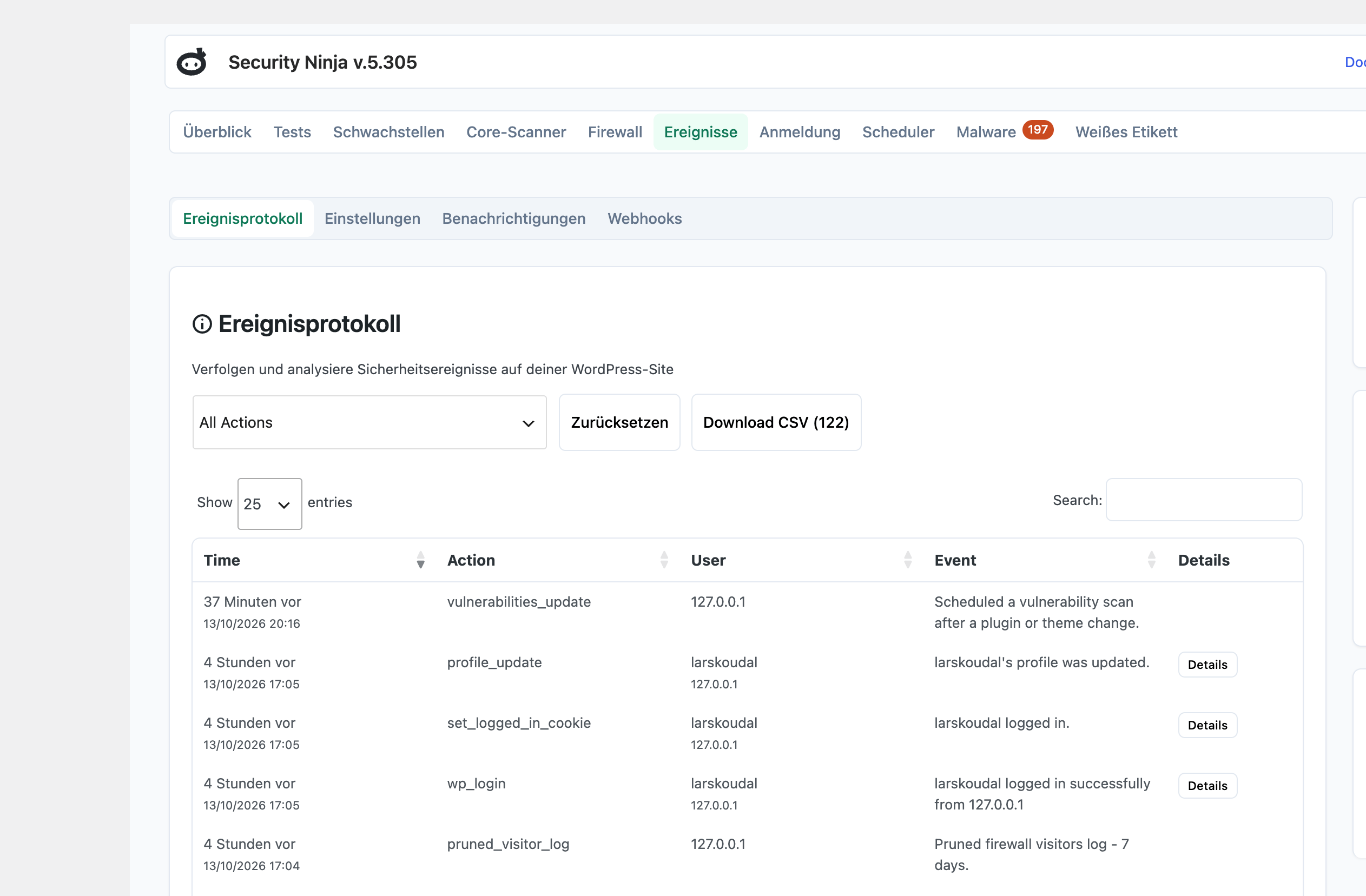The width and height of the screenshot is (1366, 896).
Task: Open Details for the set_logged_in_cookie event
Action: pyautogui.click(x=1207, y=725)
